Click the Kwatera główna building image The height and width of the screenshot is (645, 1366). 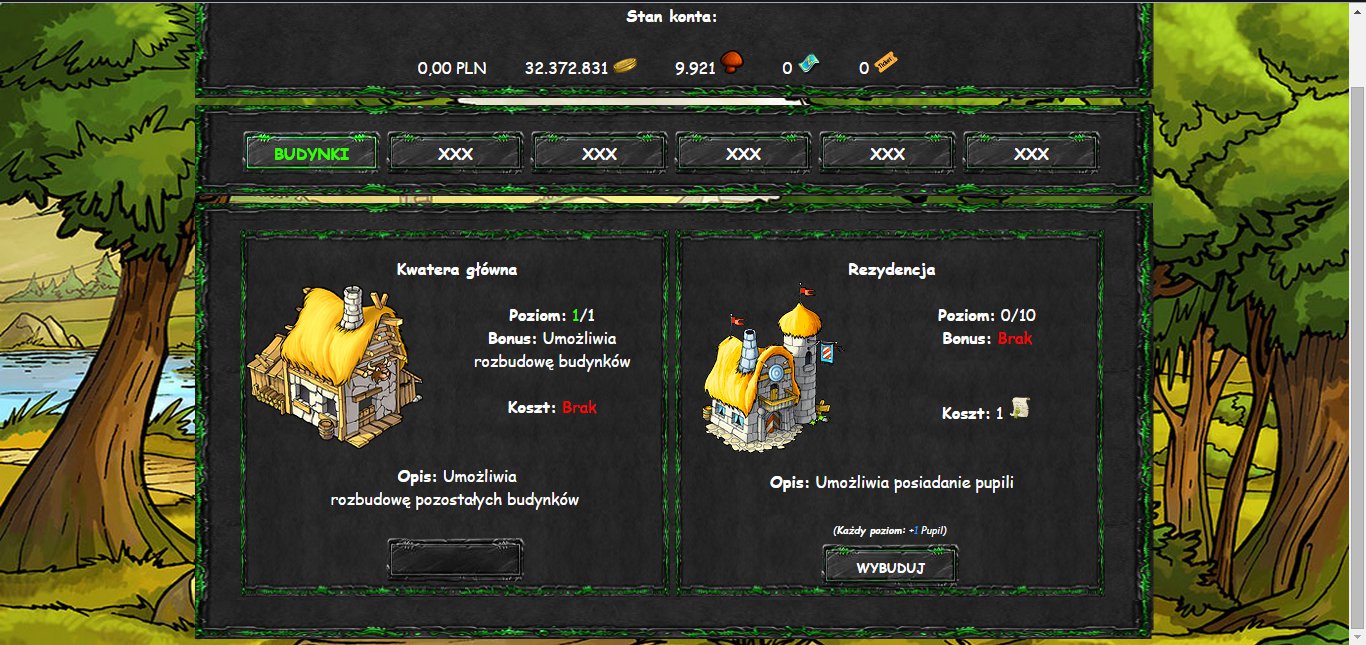click(x=334, y=365)
